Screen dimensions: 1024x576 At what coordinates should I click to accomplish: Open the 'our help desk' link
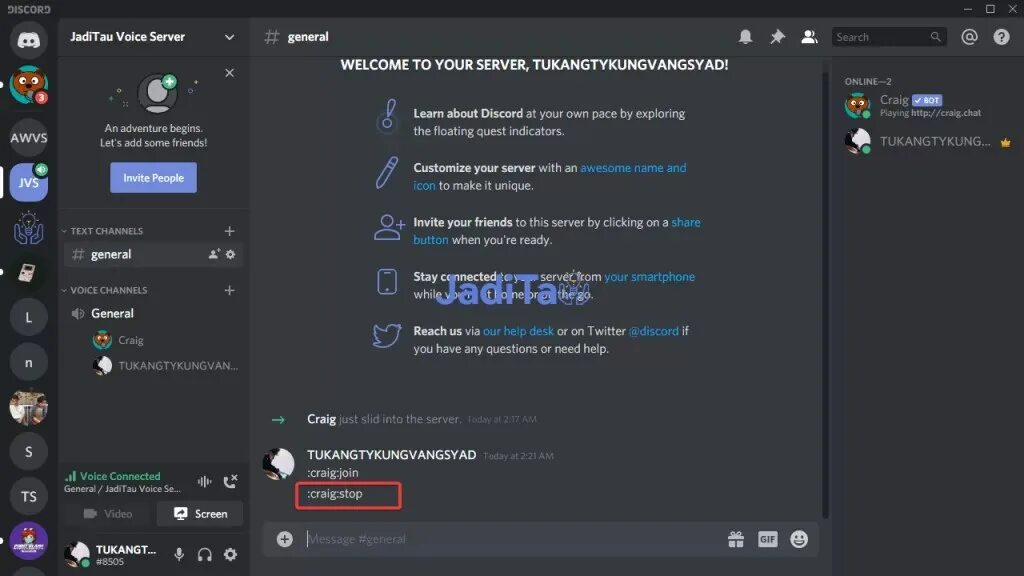tap(518, 331)
